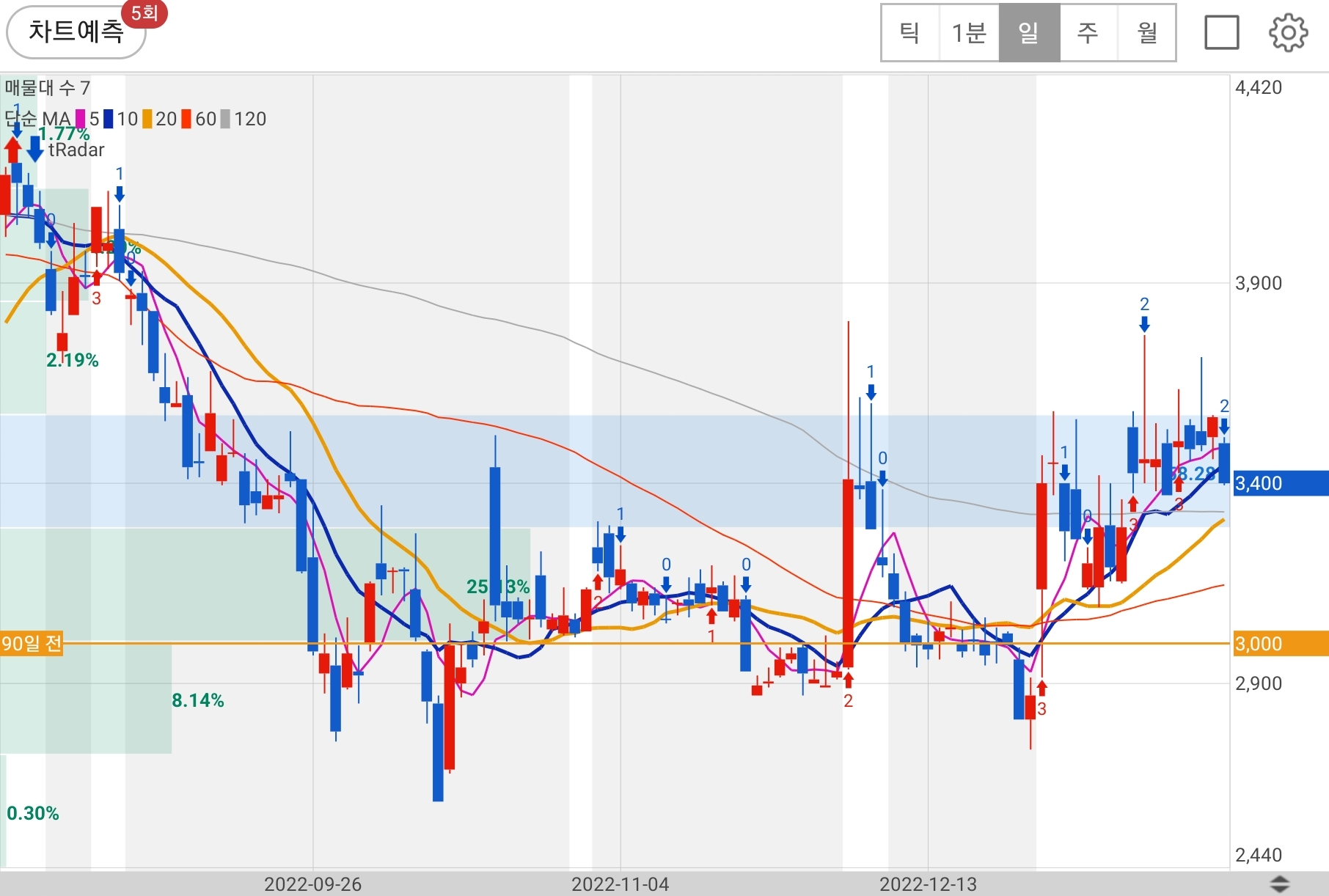This screenshot has width=1329, height=896.
Task: Click the 0.30% volume profile label
Action: click(33, 813)
